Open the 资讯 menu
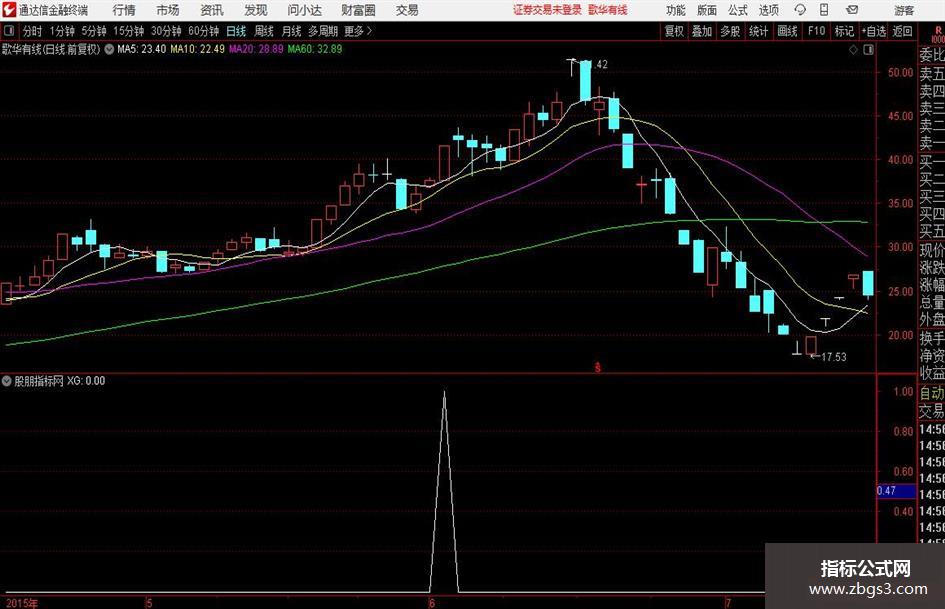945x609 pixels. pos(212,10)
